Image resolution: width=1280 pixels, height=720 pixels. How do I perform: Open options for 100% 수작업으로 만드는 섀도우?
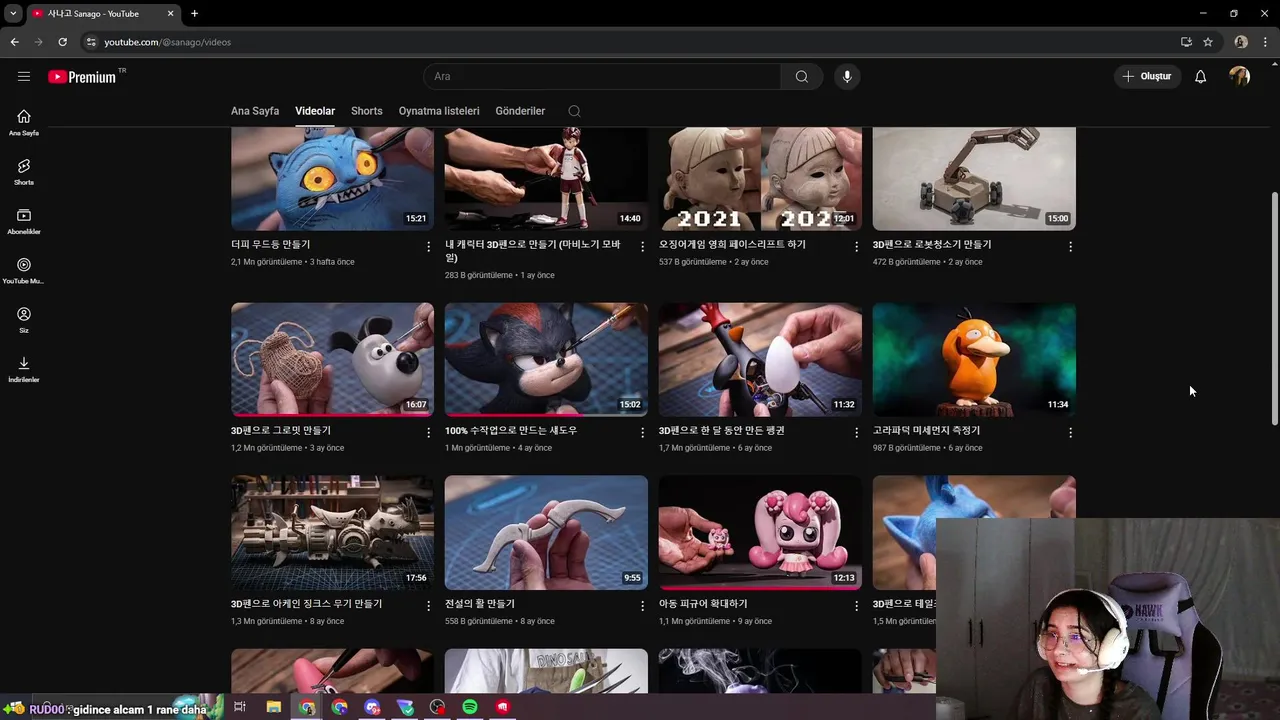pyautogui.click(x=643, y=433)
